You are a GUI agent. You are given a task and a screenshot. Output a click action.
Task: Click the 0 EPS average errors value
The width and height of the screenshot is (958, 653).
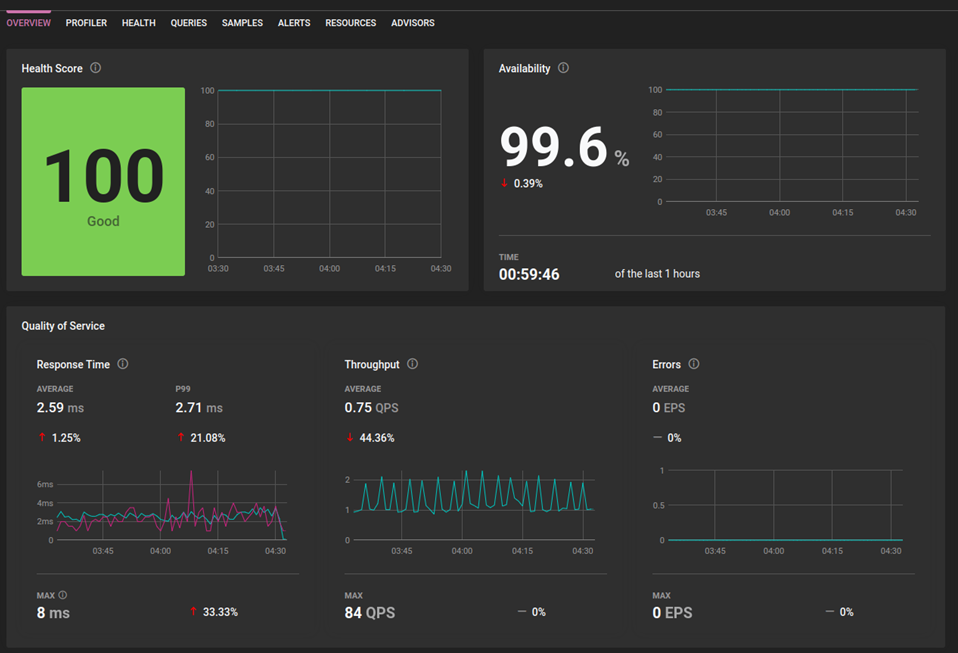(668, 407)
